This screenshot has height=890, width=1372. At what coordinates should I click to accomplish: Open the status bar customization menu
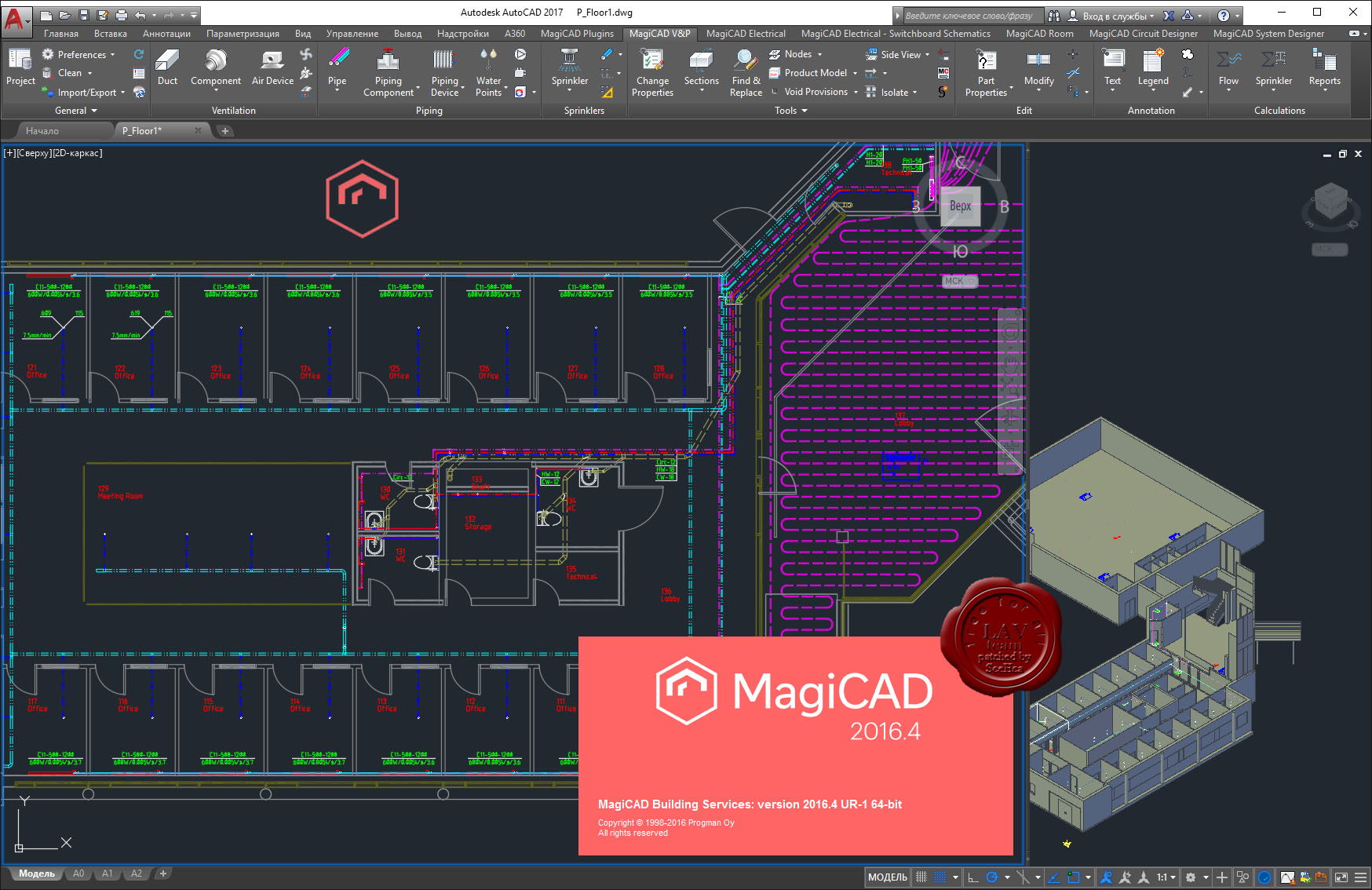[1361, 877]
